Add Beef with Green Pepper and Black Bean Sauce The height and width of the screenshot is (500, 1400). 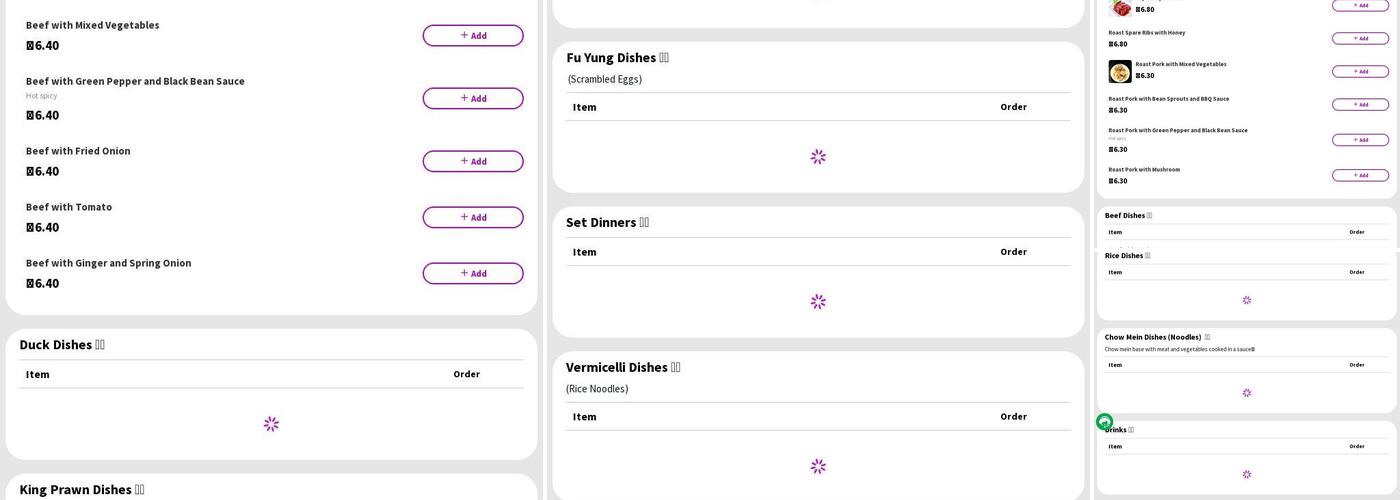(472, 98)
